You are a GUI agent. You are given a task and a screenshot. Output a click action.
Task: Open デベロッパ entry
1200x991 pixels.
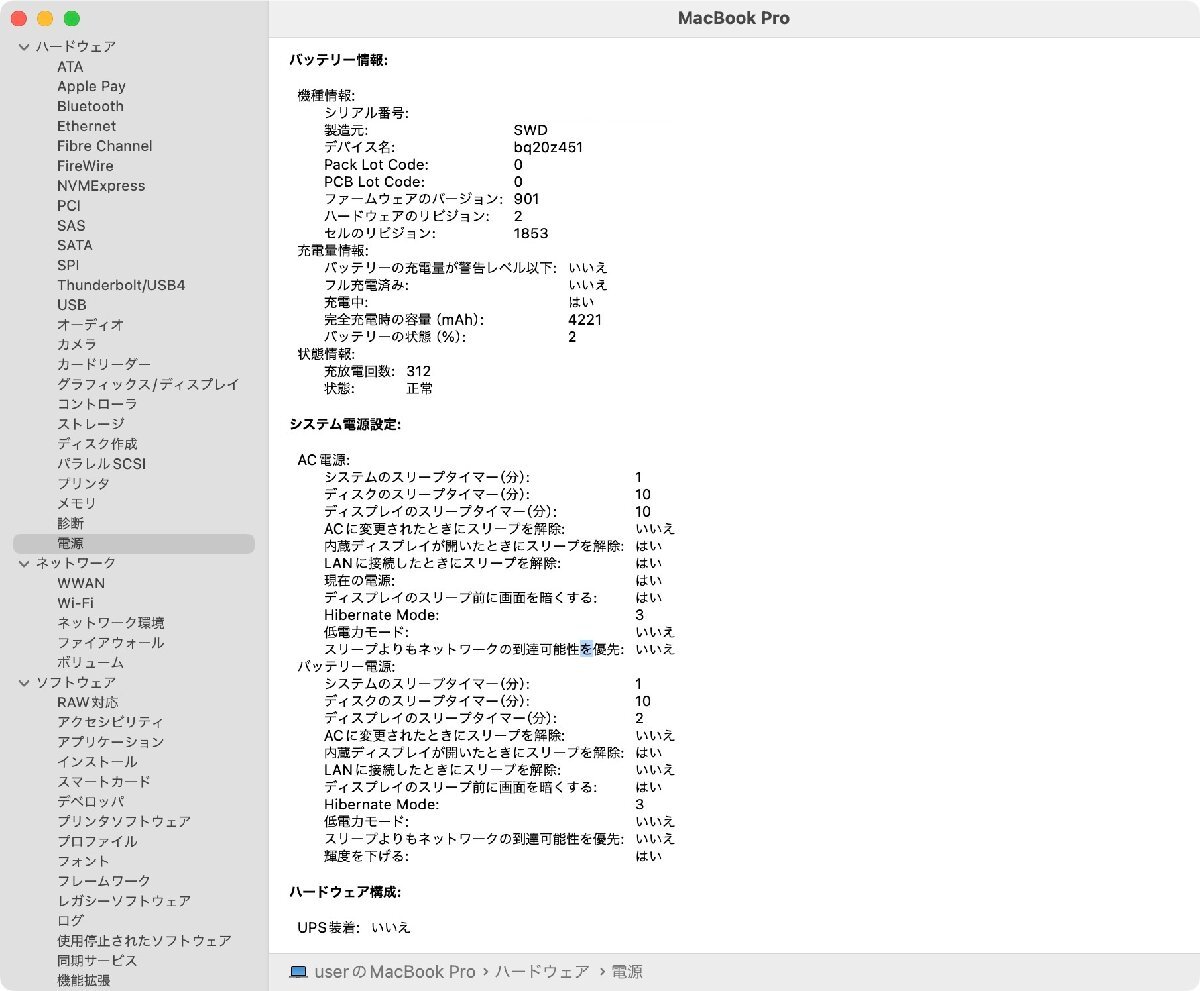pos(90,801)
